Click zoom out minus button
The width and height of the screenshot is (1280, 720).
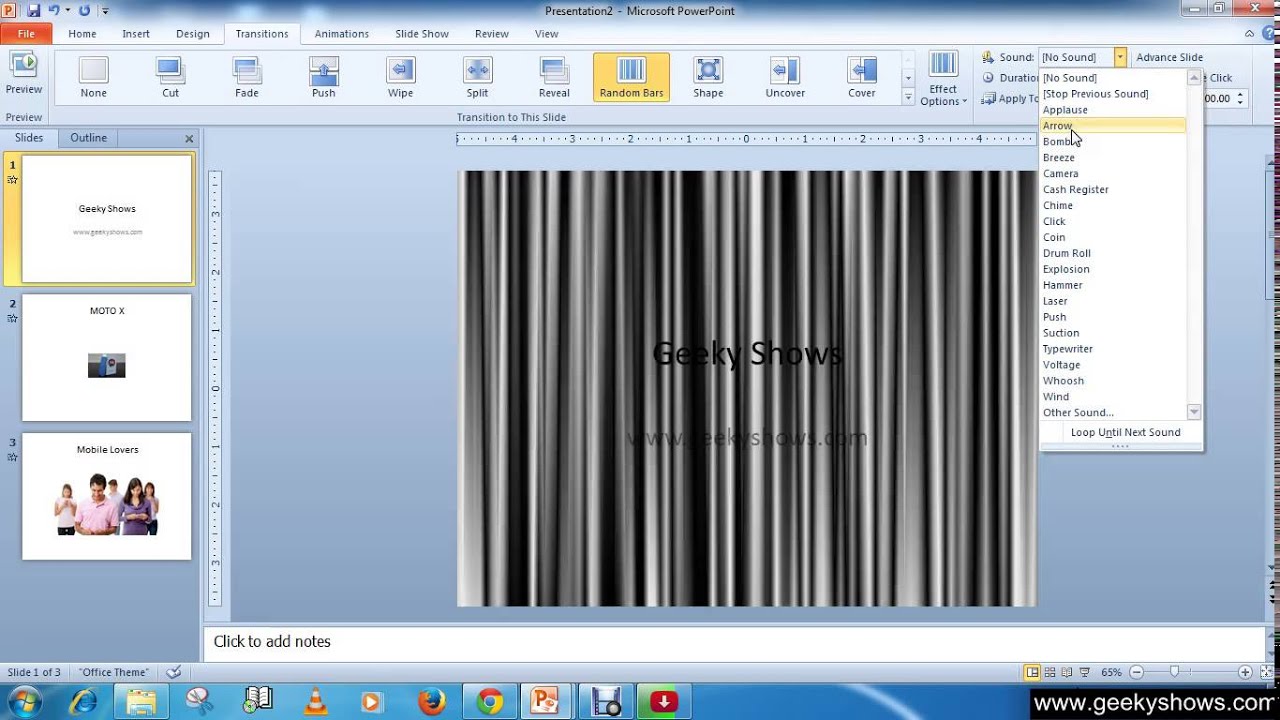[1134, 673]
